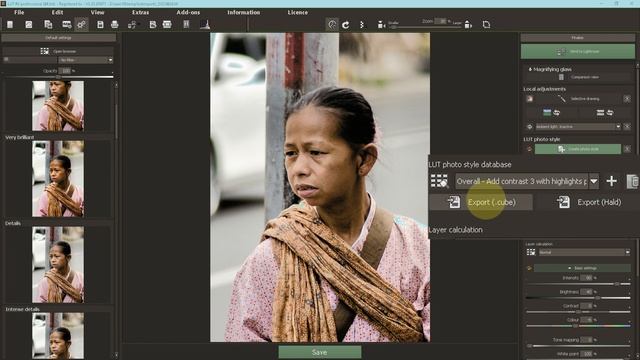This screenshot has height=360, width=640.
Task: Open the Add-ons menu
Action: pyautogui.click(x=188, y=12)
